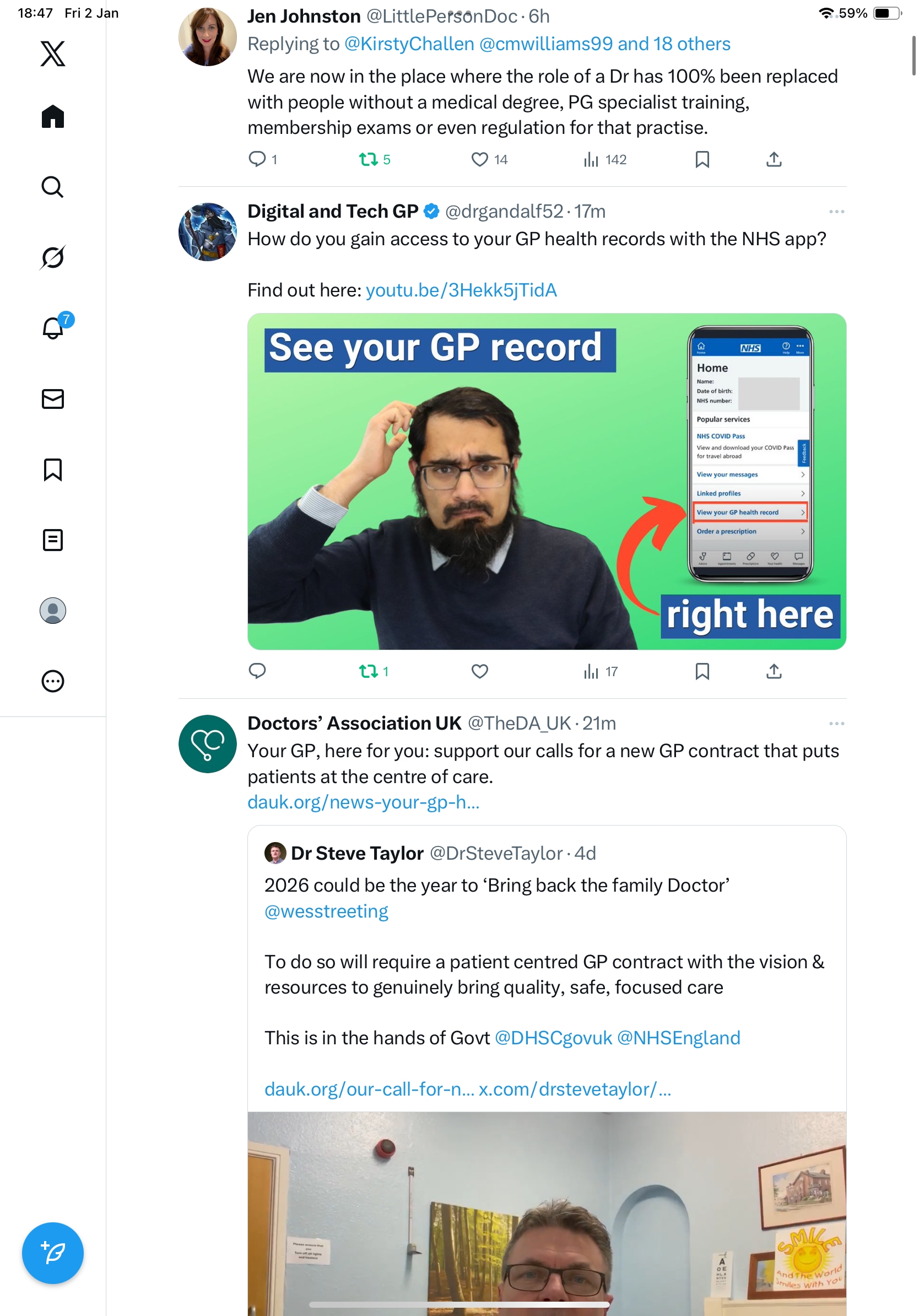This screenshot has width=919, height=1316.
Task: Open the See your GP record video thumbnail
Action: point(547,482)
